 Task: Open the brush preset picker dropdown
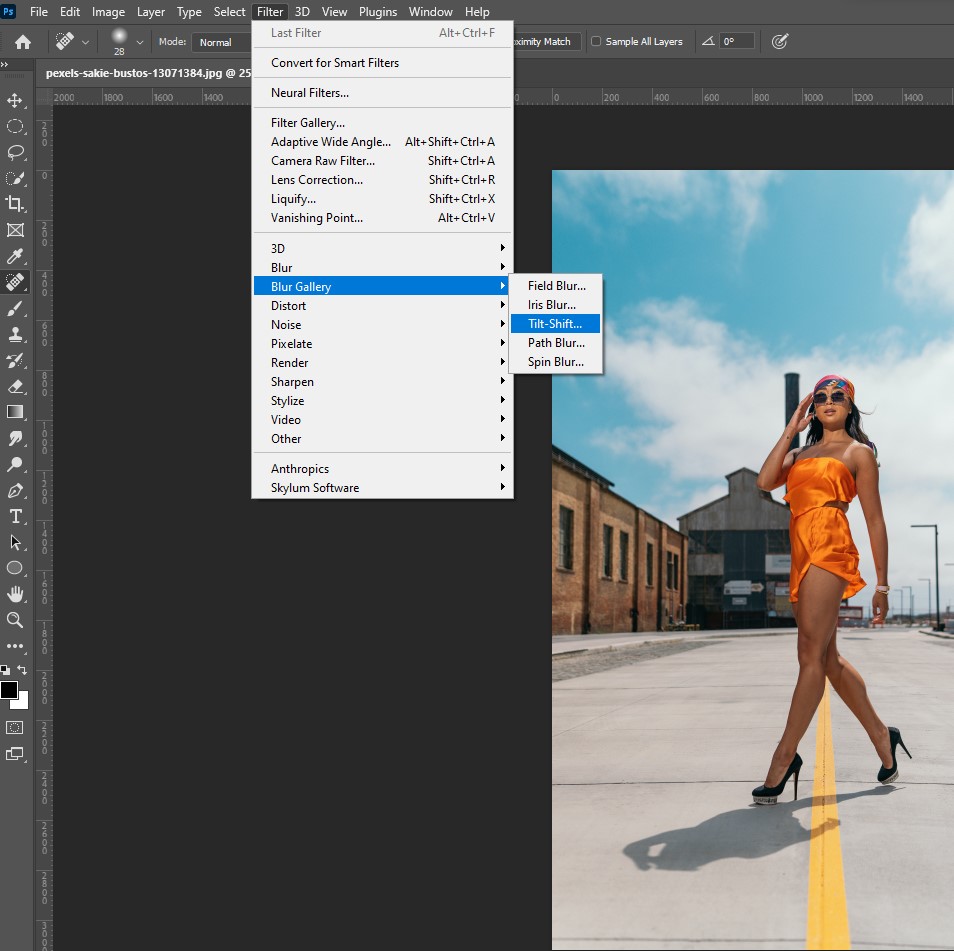139,42
